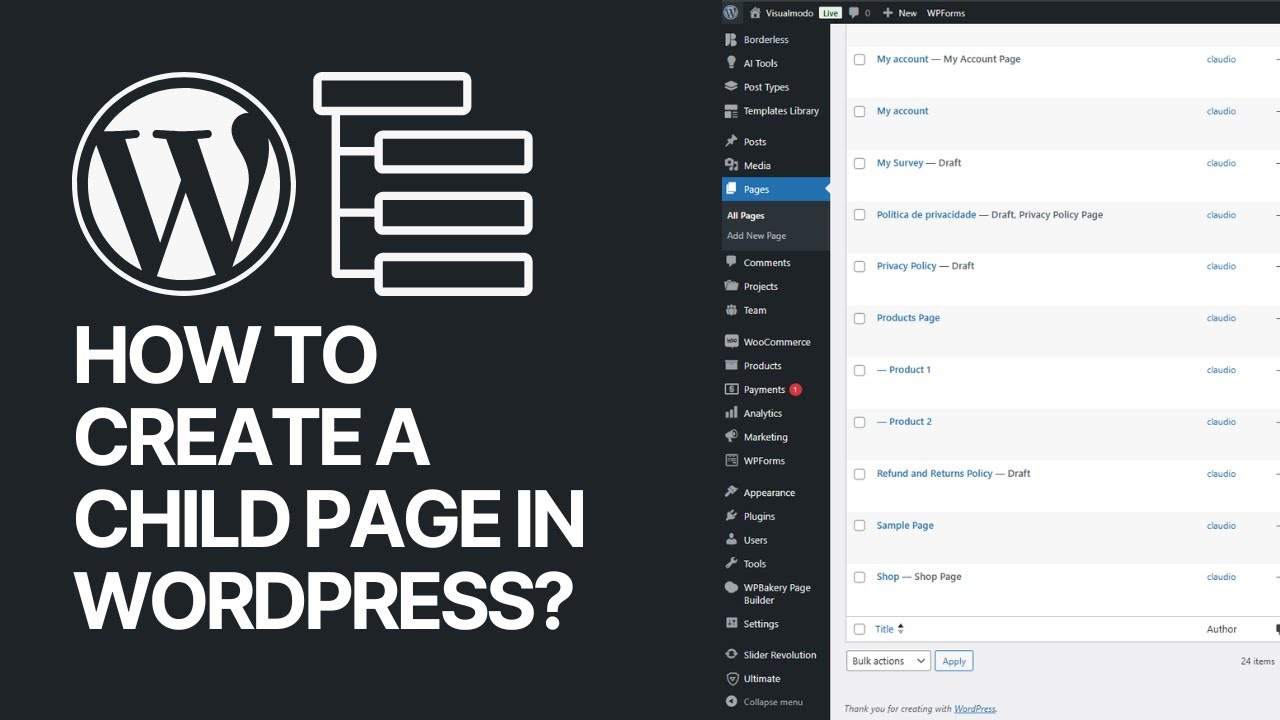Image resolution: width=1280 pixels, height=720 pixels.
Task: Open AI Tools lightbulb icon
Action: tap(731, 63)
